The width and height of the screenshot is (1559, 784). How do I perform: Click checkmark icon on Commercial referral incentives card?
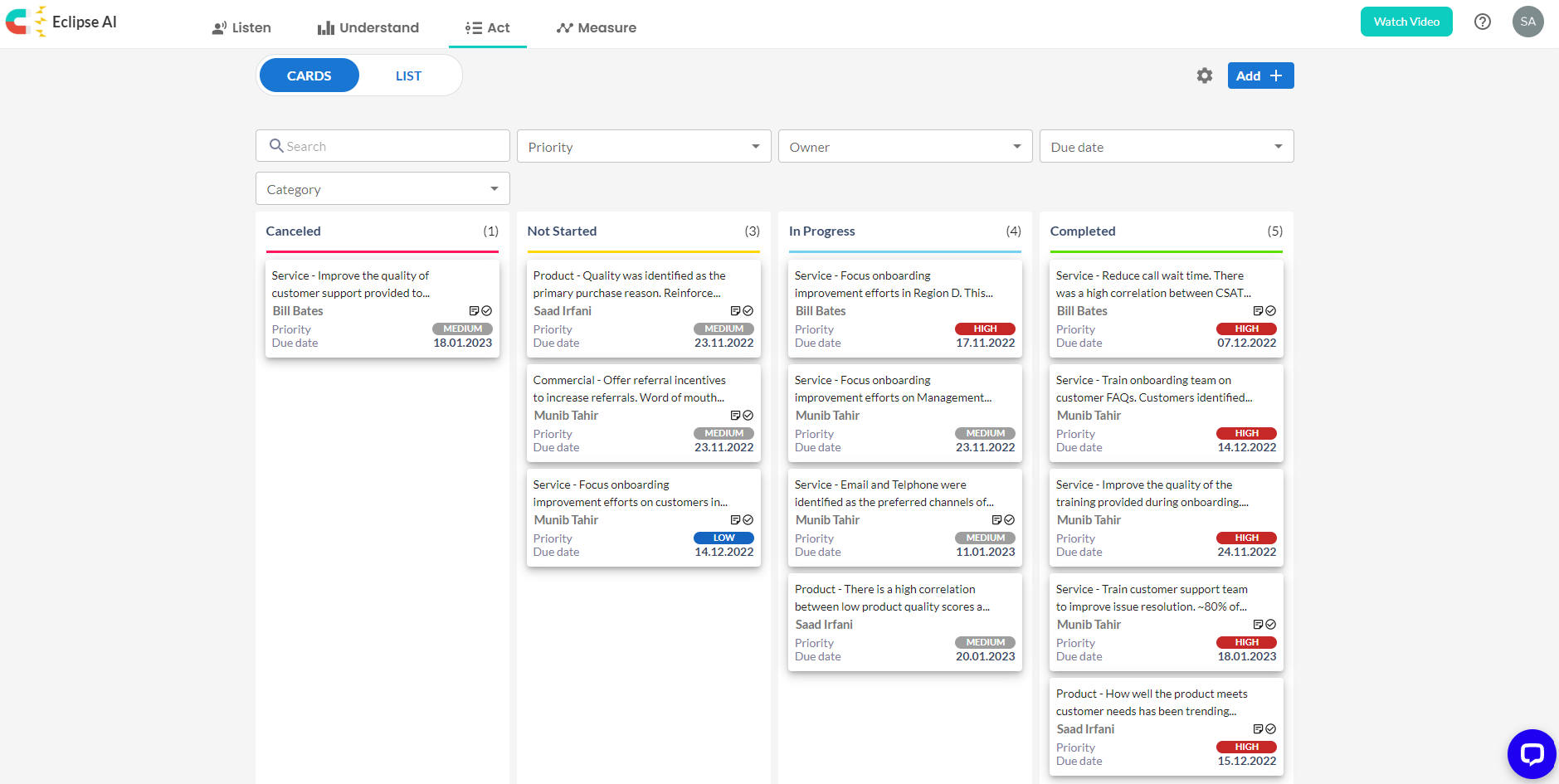pyautogui.click(x=748, y=416)
